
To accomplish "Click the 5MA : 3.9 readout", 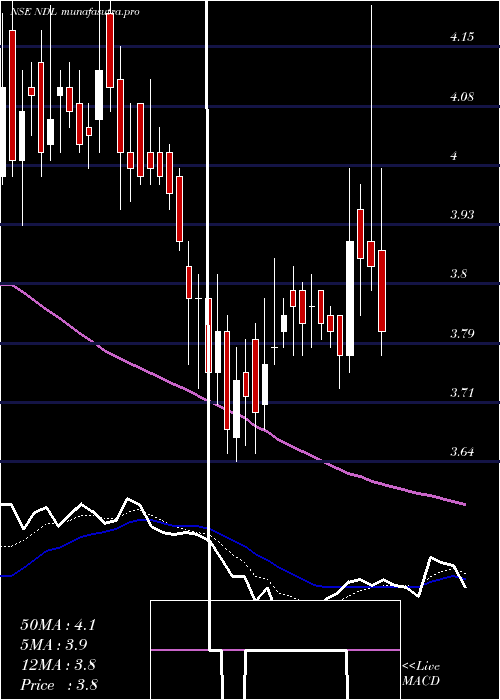I will tap(54, 645).
